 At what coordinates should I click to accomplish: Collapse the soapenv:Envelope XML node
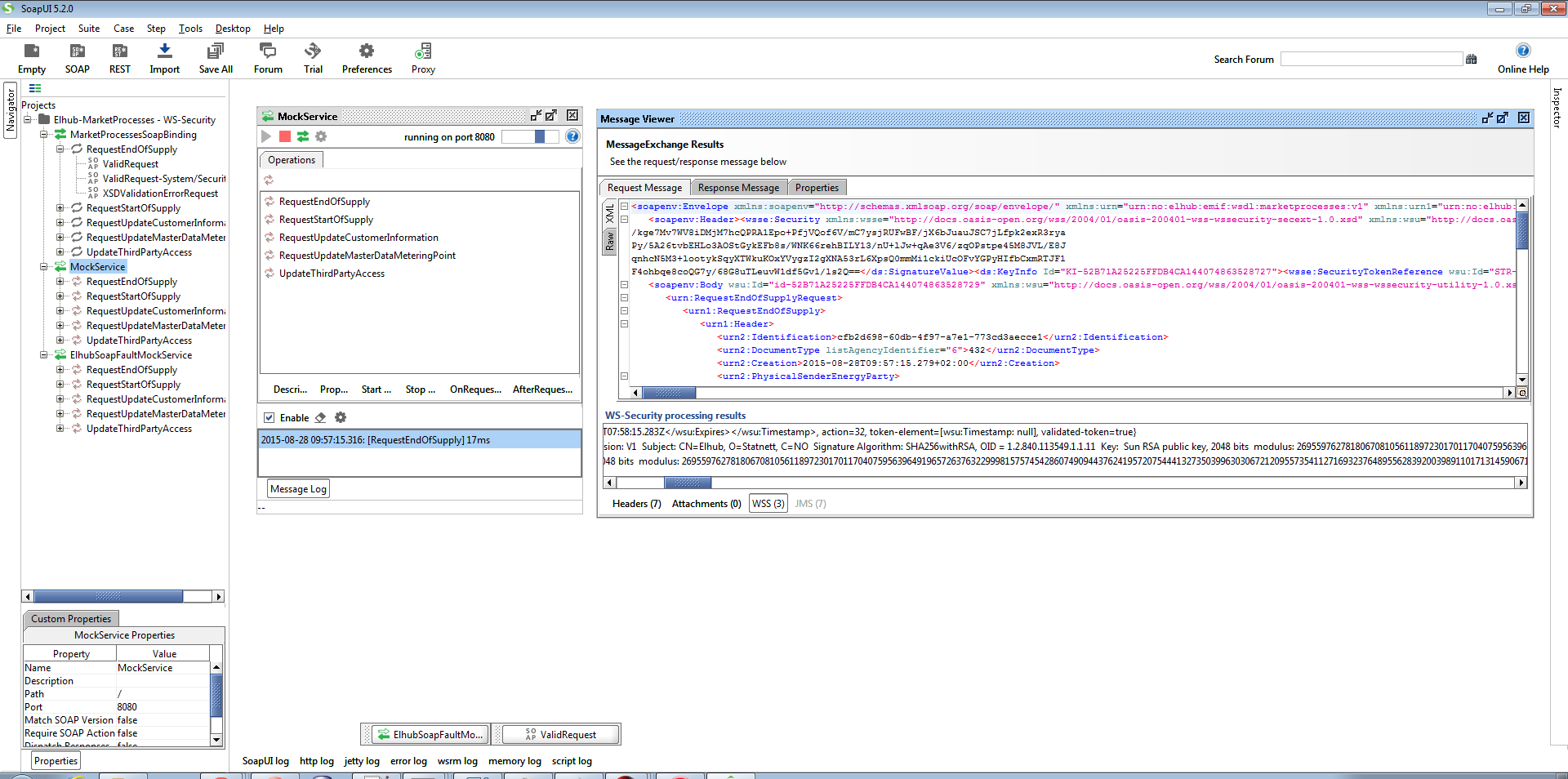(624, 207)
